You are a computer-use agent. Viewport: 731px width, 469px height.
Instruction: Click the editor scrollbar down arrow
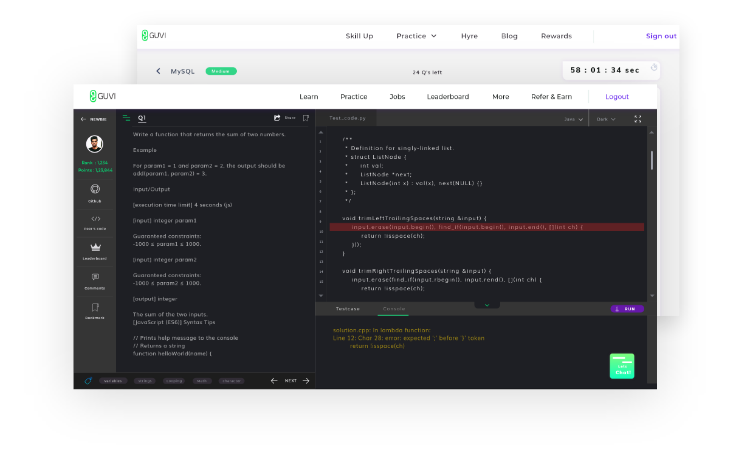point(652,296)
